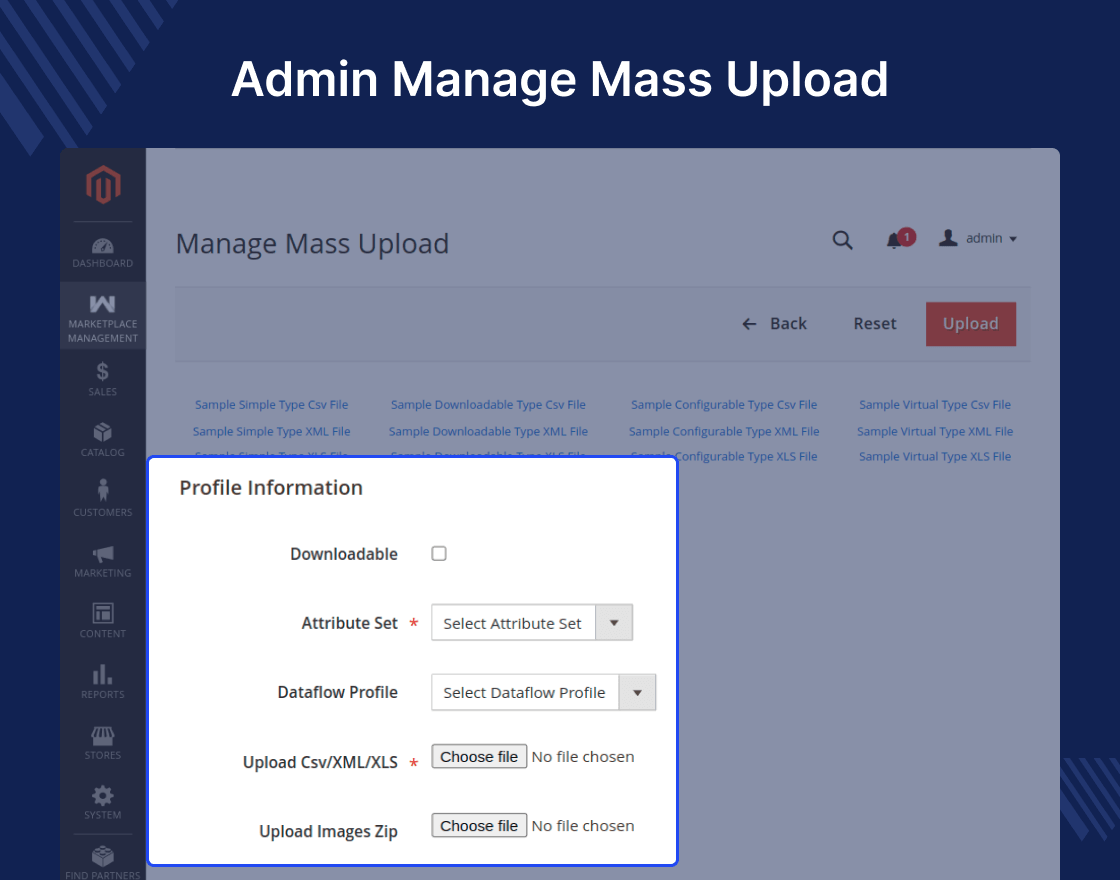Click the search magnifier icon
The width and height of the screenshot is (1120, 880).
pyautogui.click(x=843, y=240)
